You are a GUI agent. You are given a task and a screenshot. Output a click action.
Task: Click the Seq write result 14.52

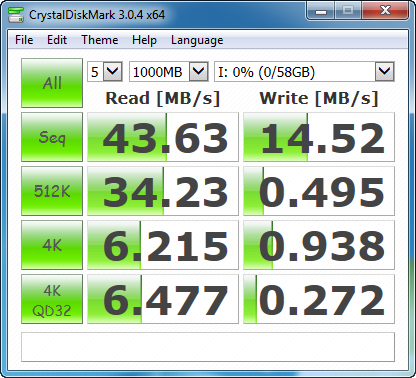[319, 137]
